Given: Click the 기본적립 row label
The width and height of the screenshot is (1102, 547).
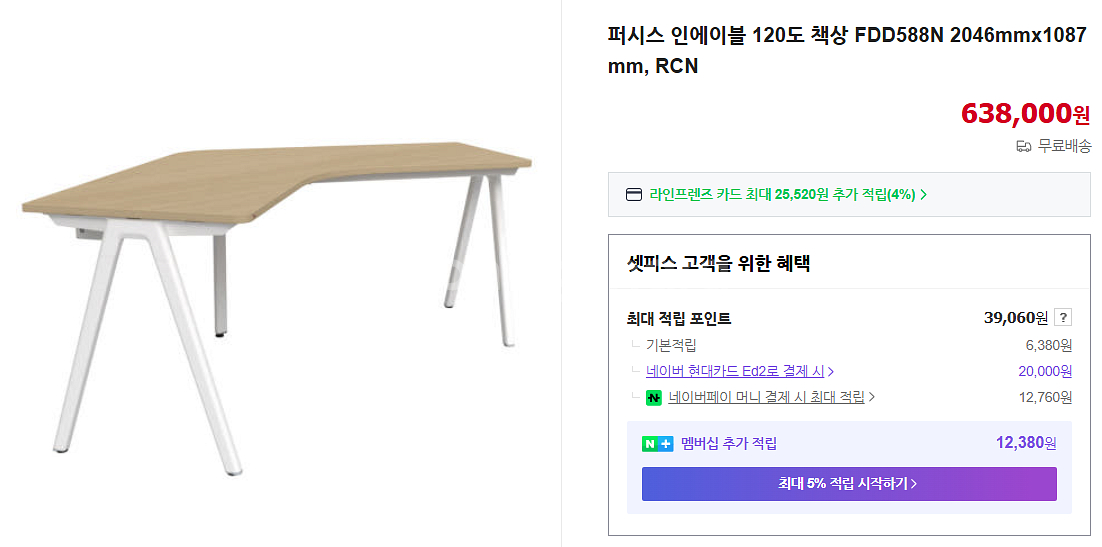Looking at the screenshot, I should tap(671, 345).
